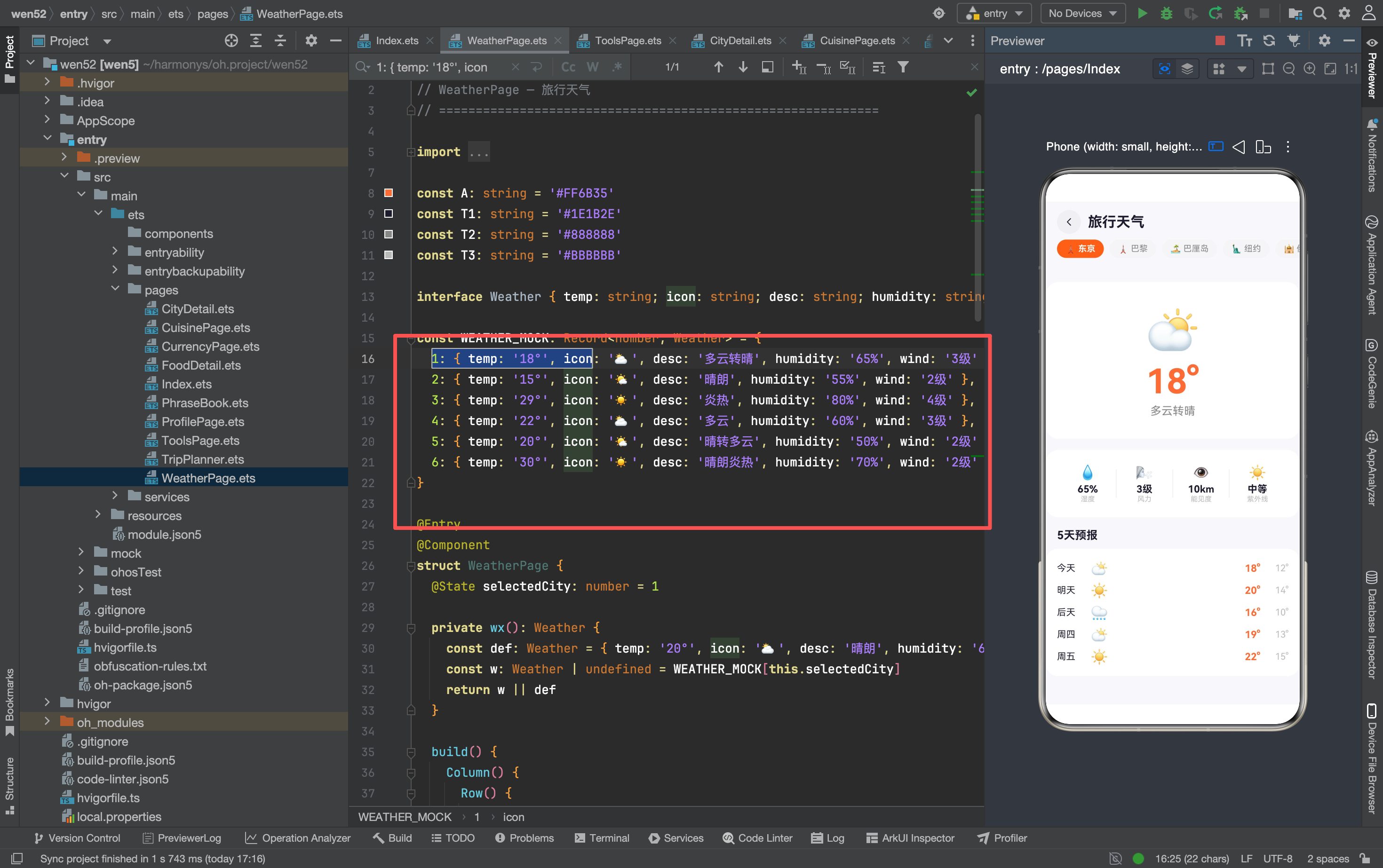Click the #888888 gray color swatch in the gutter
This screenshot has height=868, width=1383.
coord(388,234)
